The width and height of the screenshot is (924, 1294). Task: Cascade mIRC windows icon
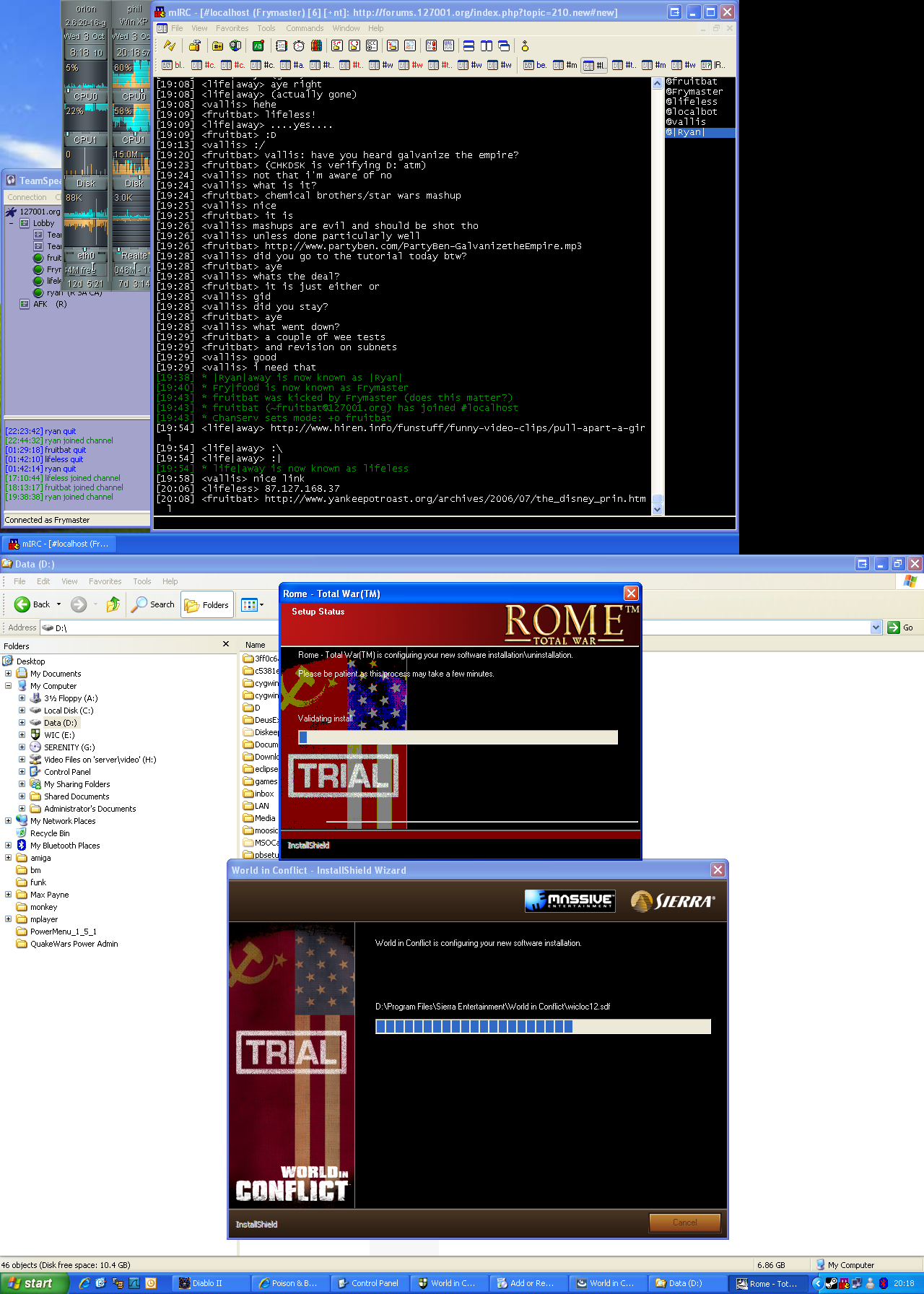click(504, 45)
